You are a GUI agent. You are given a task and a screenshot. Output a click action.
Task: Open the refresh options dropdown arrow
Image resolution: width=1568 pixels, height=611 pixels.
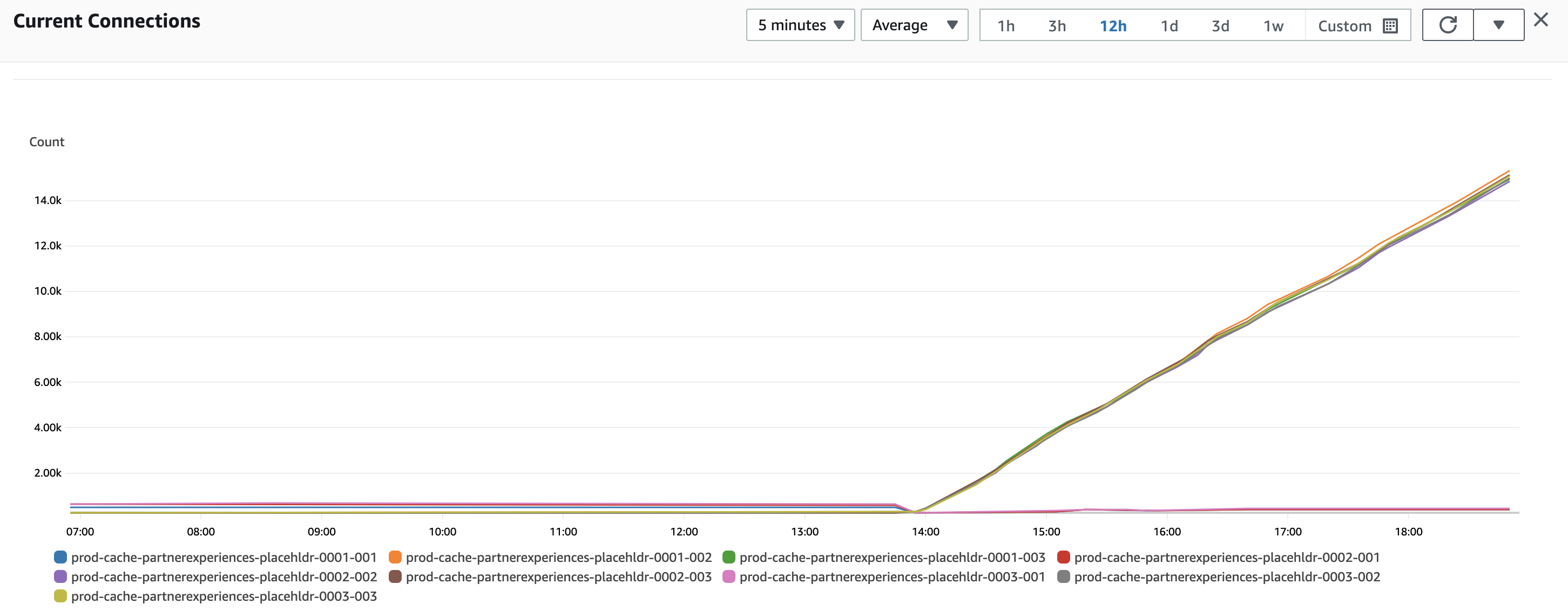click(x=1498, y=25)
